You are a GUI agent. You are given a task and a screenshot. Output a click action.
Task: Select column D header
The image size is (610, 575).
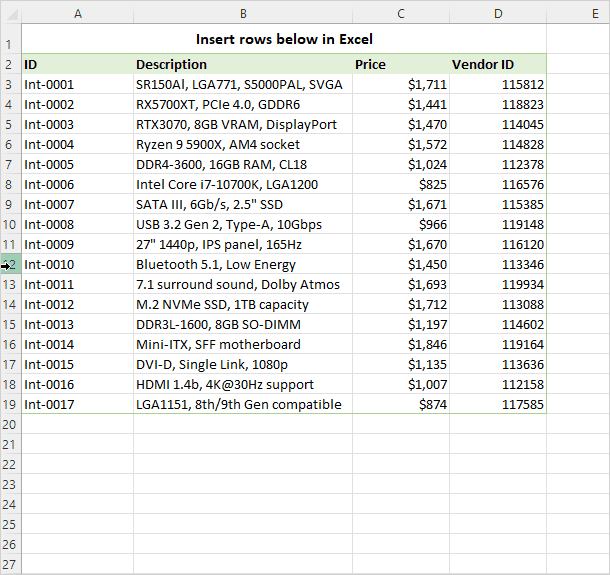tap(498, 14)
